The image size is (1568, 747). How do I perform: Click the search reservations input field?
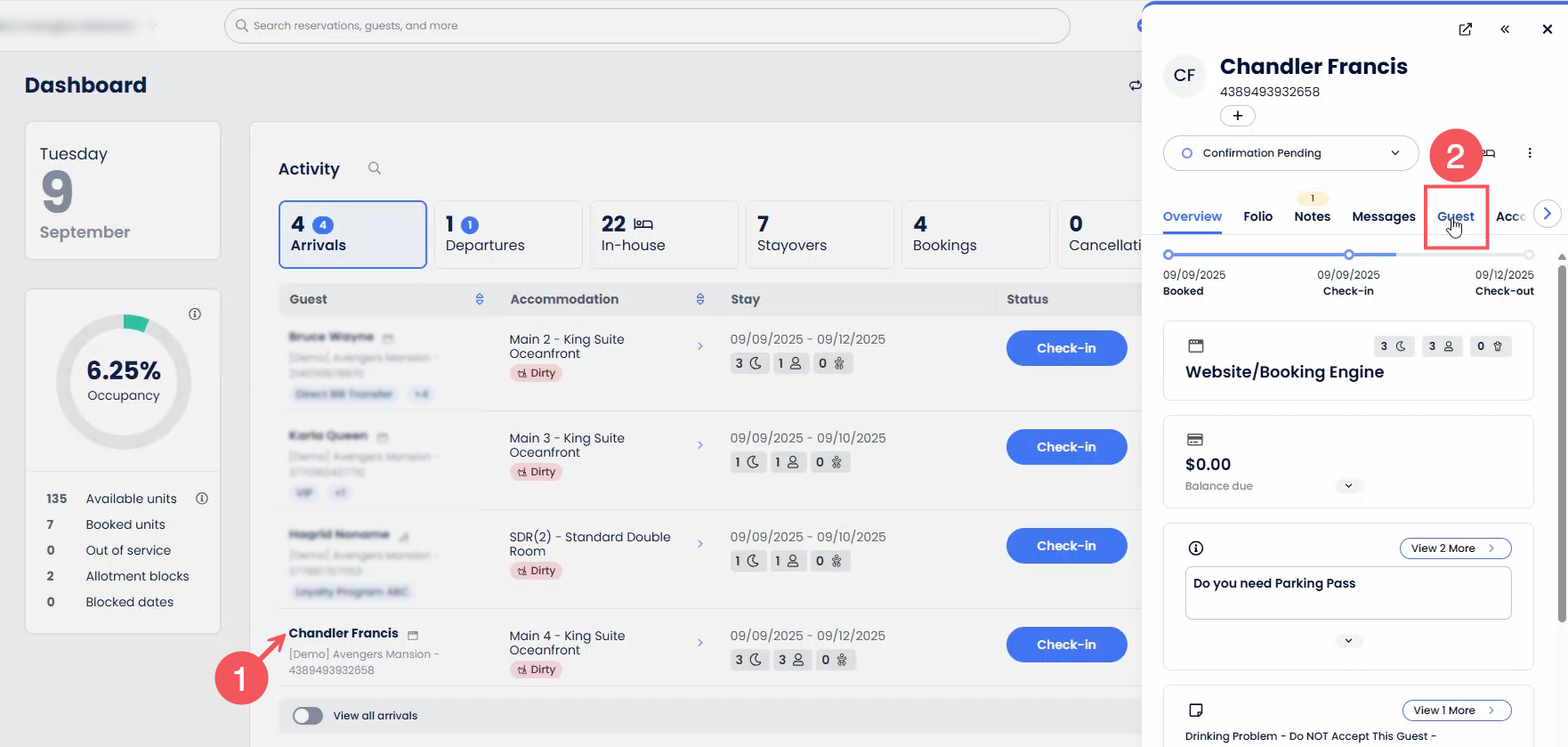647,26
